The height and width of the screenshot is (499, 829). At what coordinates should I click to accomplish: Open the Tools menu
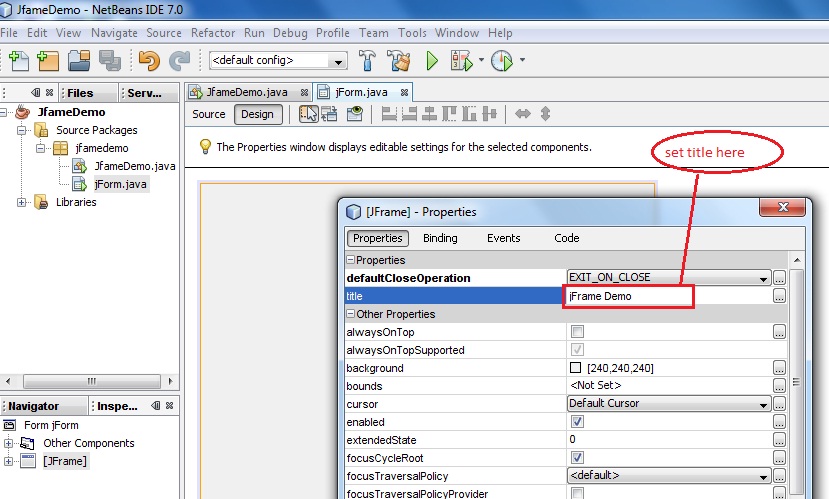point(412,33)
